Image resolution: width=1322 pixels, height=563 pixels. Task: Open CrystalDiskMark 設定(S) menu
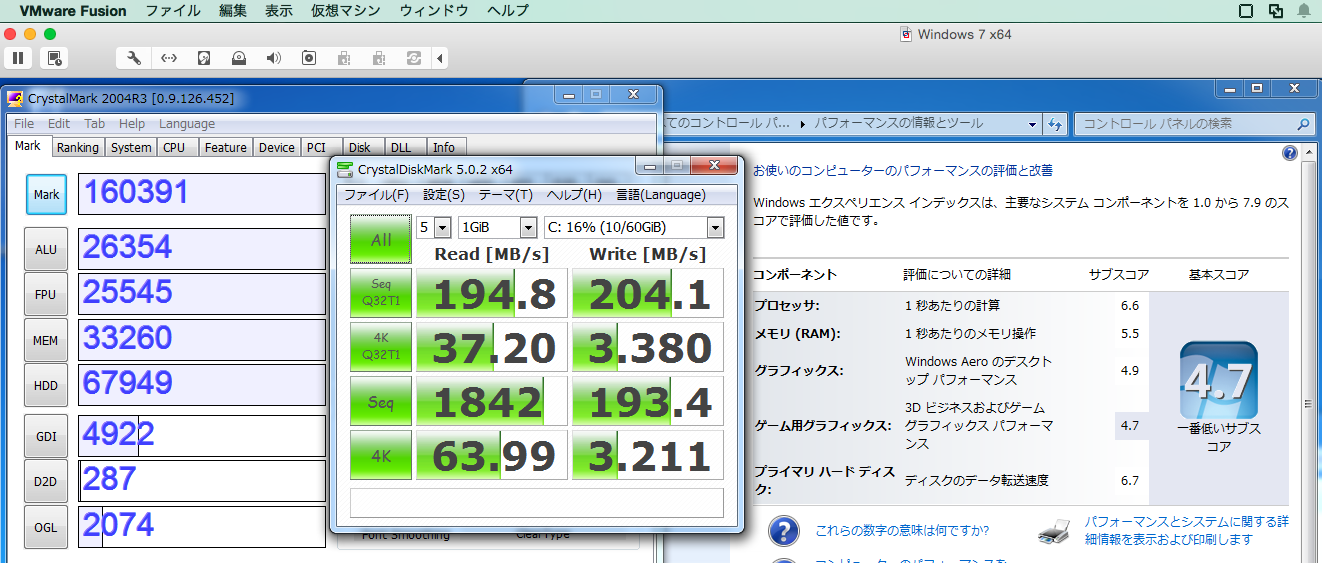[x=444, y=195]
